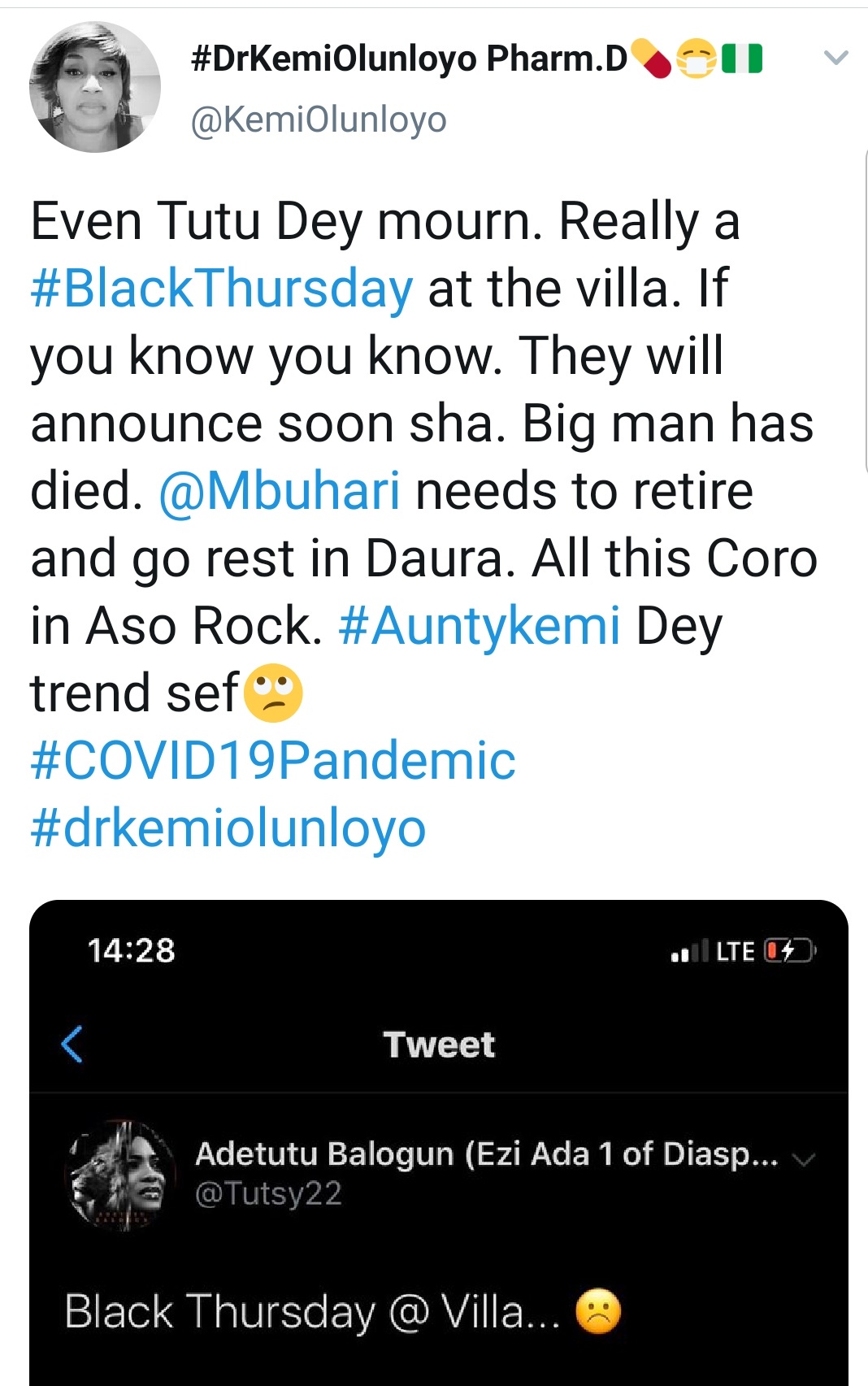The image size is (868, 1386).
Task: Open the #Auntykemi hashtag
Action: 480,627
